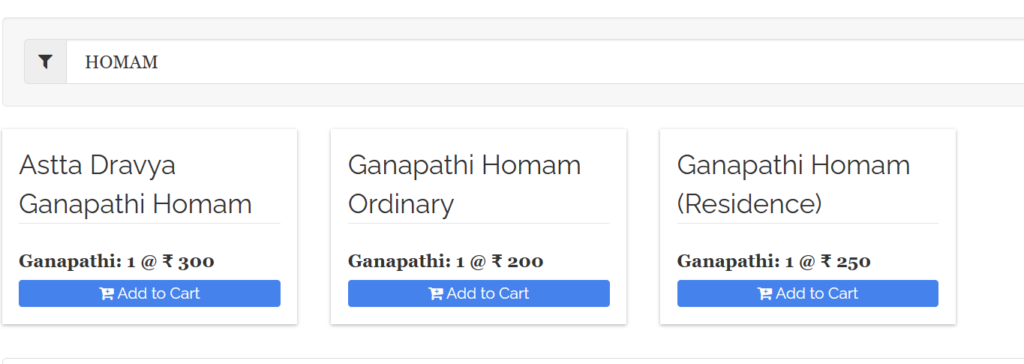Add Astta Dravya Ganapathi Homam to cart
This screenshot has width=1024, height=364.
[x=150, y=293]
